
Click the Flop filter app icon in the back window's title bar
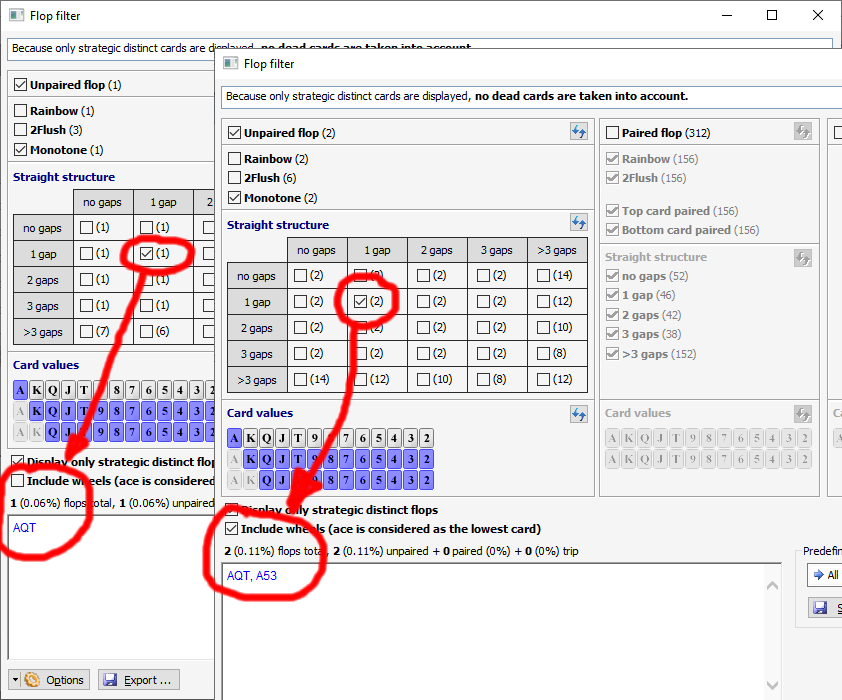17,15
